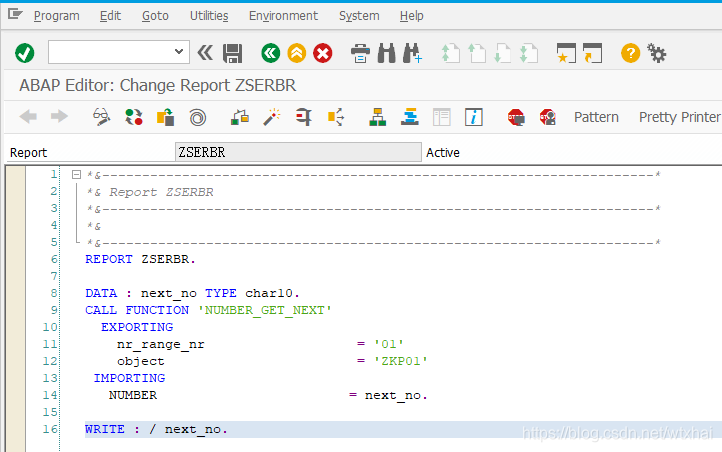This screenshot has height=452, width=722.
Task: Click the First Page icon
Action: [x=450, y=53]
